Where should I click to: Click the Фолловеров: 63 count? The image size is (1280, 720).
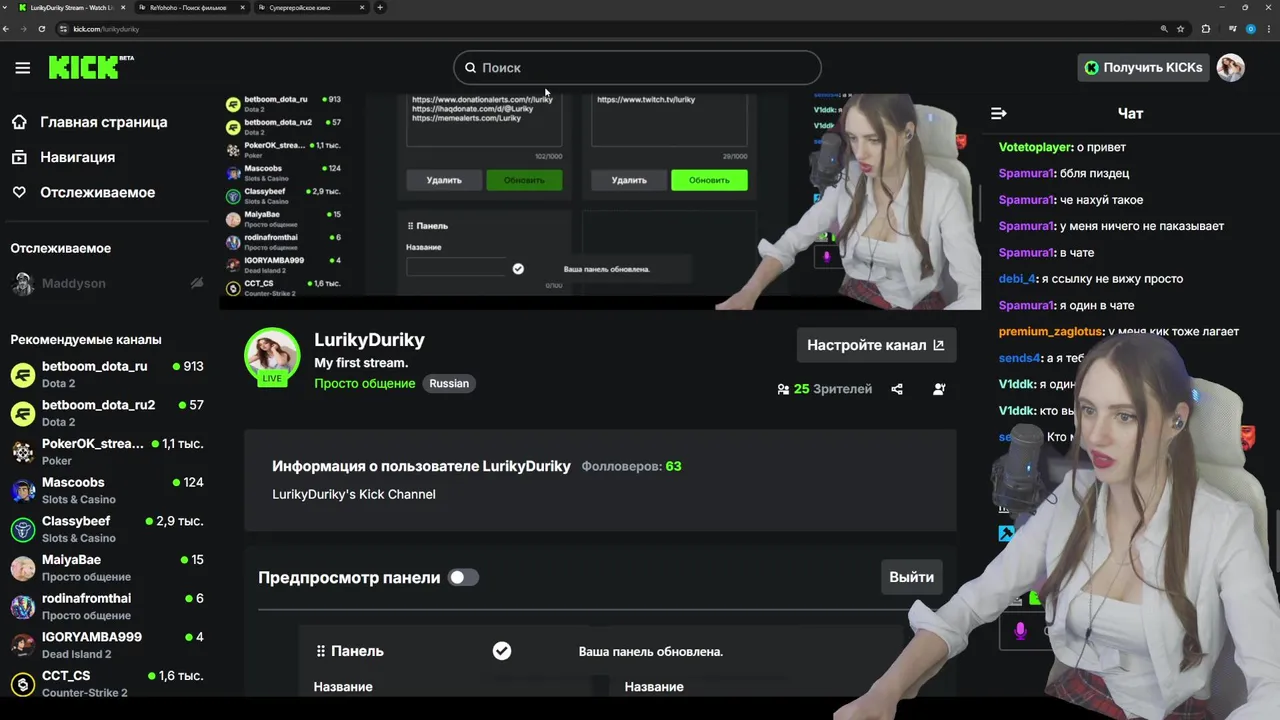pos(631,466)
